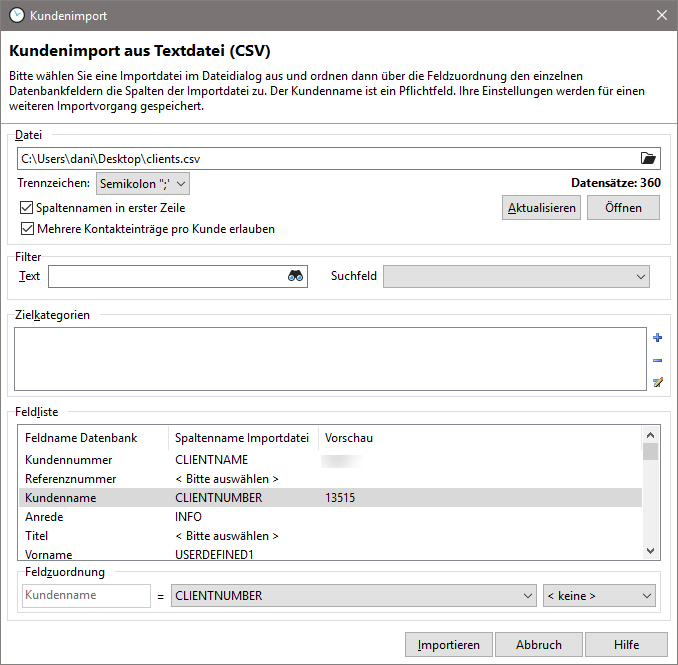Open the Trennzeichen Semikolon dropdown
This screenshot has height=665, width=678.
(142, 183)
